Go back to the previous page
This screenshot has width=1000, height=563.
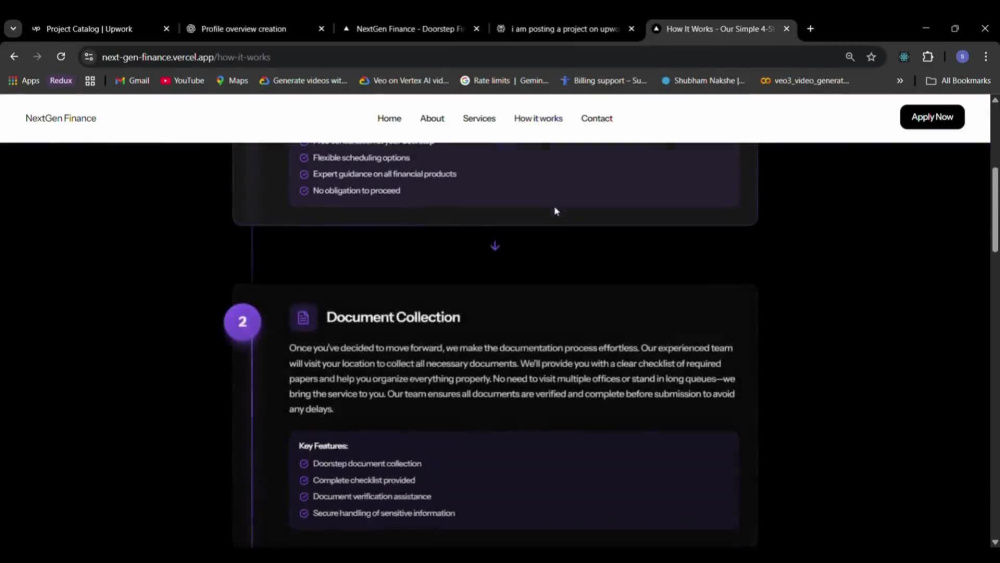[14, 57]
